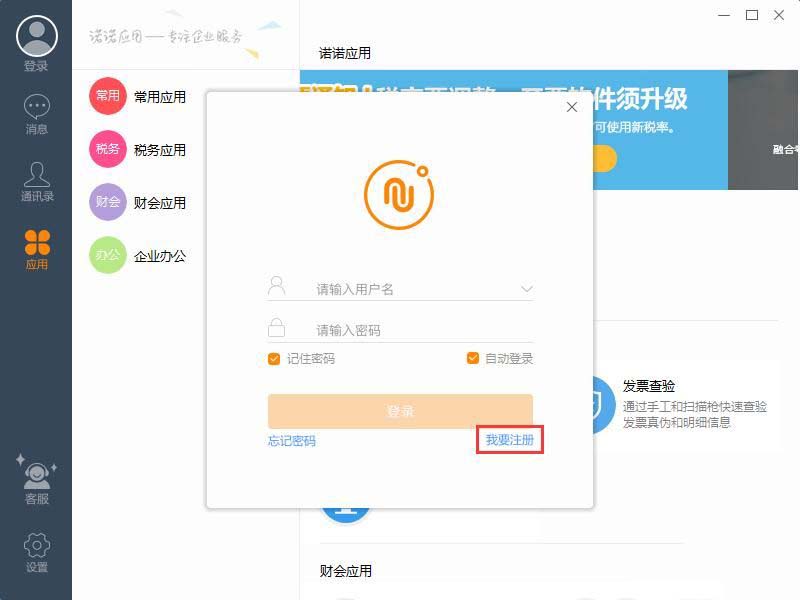
Task: Toggle the 记住密码 checkbox
Action: coord(274,359)
